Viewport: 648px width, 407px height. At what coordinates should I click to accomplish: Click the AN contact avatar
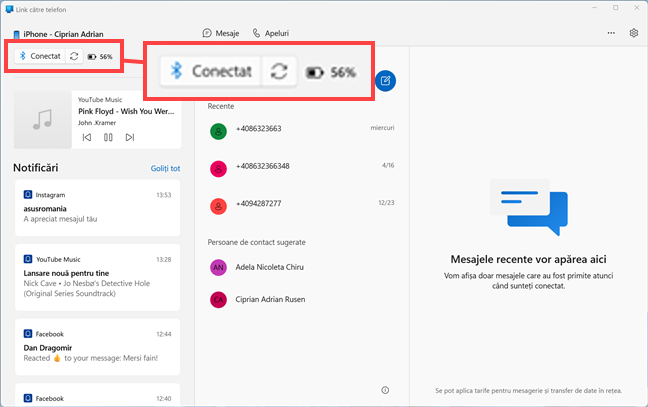218,267
